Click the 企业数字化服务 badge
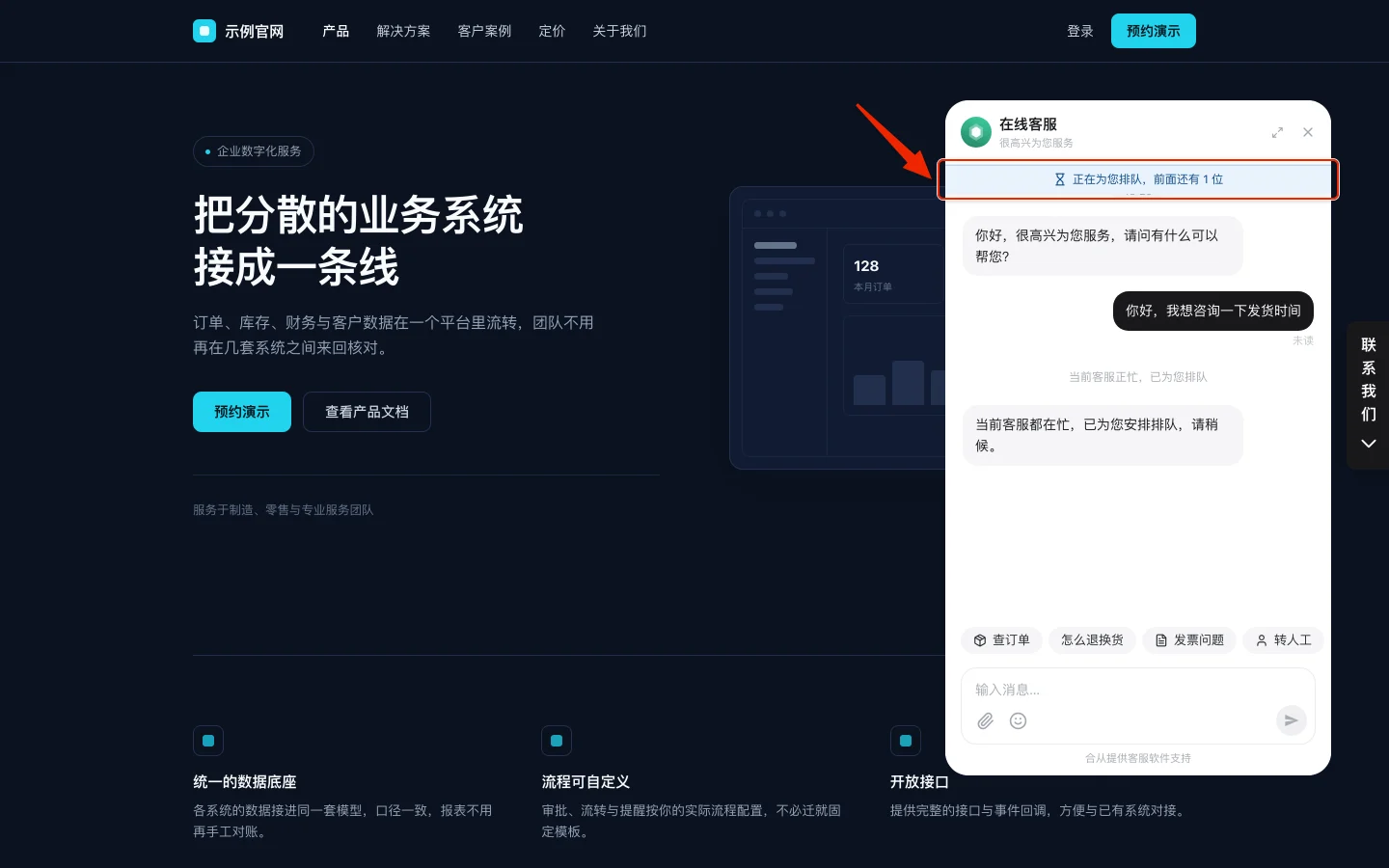Viewport: 1389px width, 868px height. coord(254,151)
